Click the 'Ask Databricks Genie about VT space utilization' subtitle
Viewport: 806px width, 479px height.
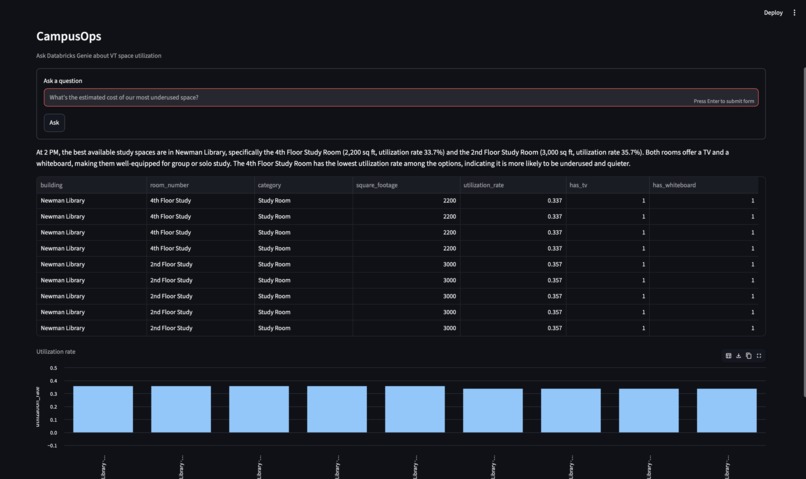pyautogui.click(x=99, y=56)
